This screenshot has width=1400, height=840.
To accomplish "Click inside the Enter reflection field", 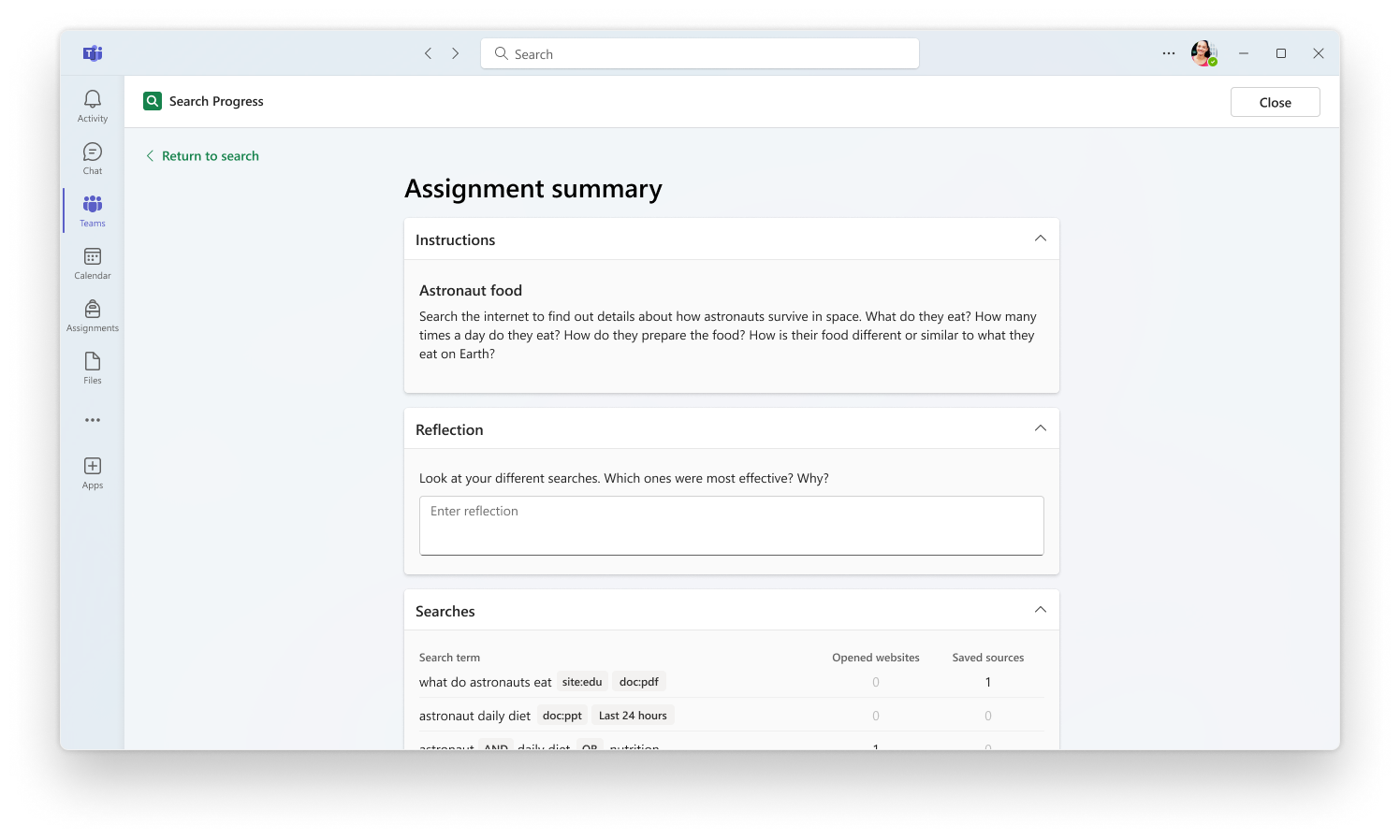I will [x=731, y=526].
